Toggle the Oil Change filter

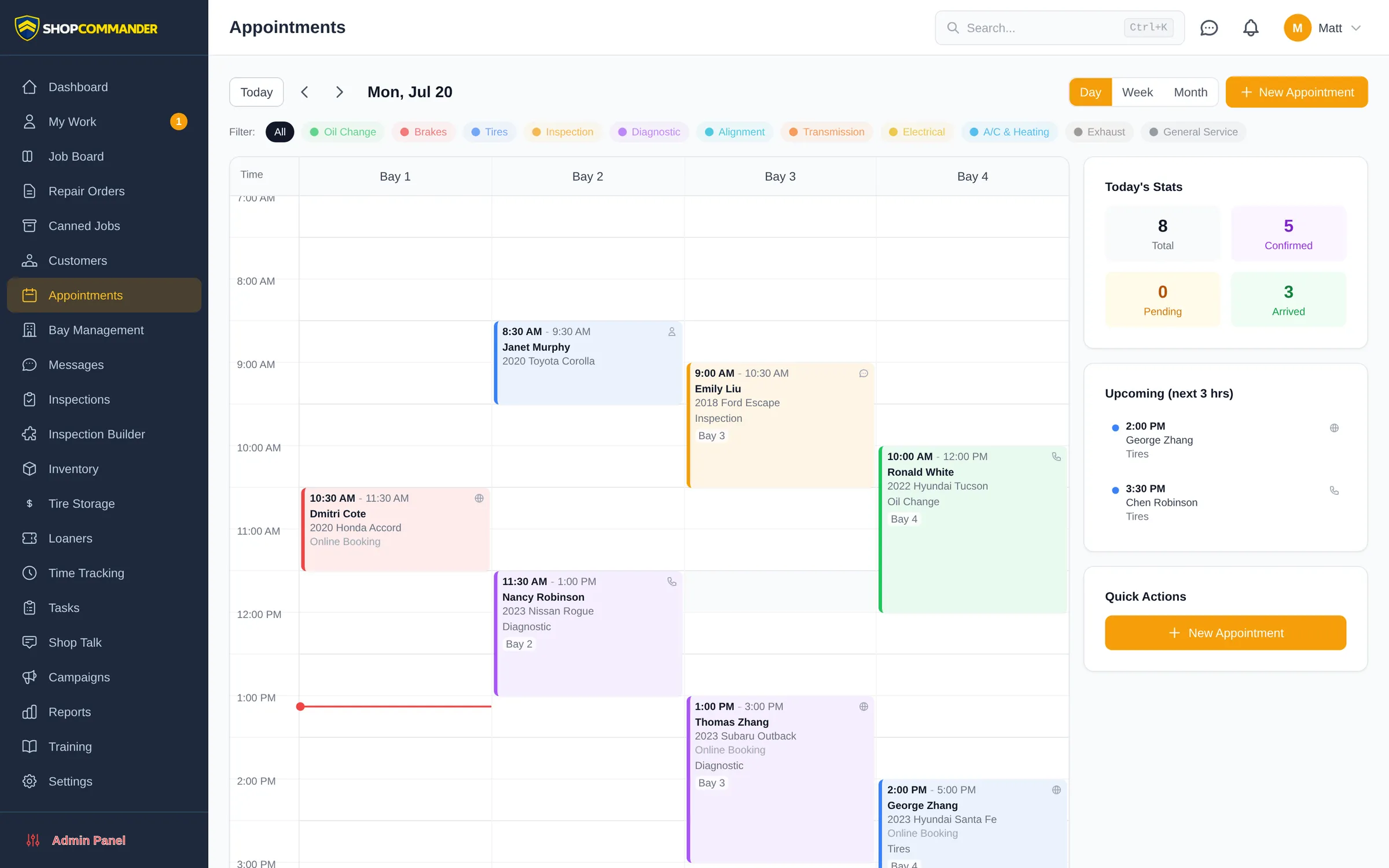pyautogui.click(x=343, y=132)
